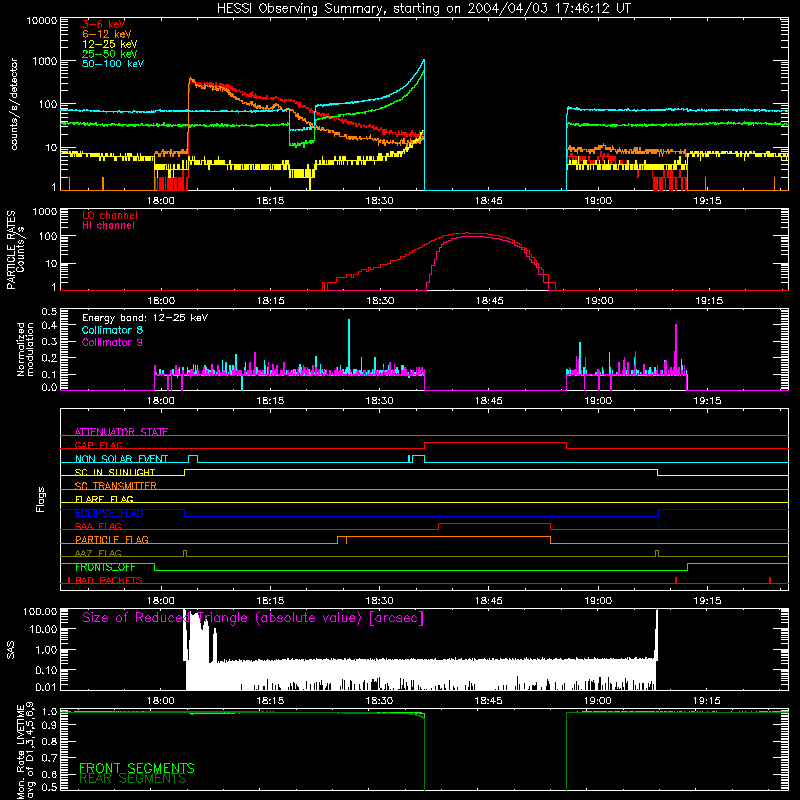
Task: Click the 0.4 tick on modulation axis
Action: [49, 326]
